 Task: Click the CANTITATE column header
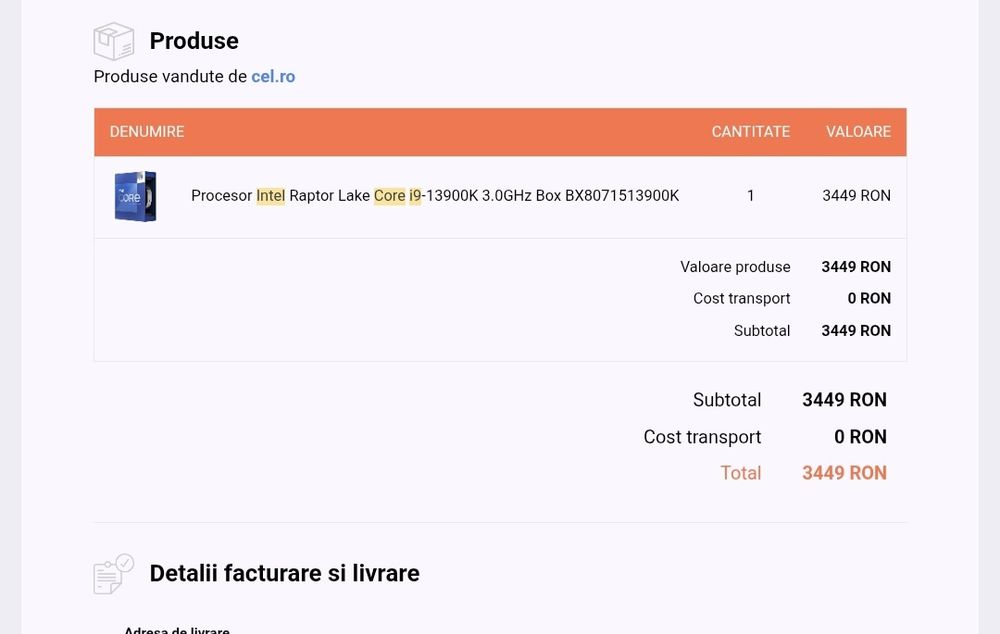751,132
